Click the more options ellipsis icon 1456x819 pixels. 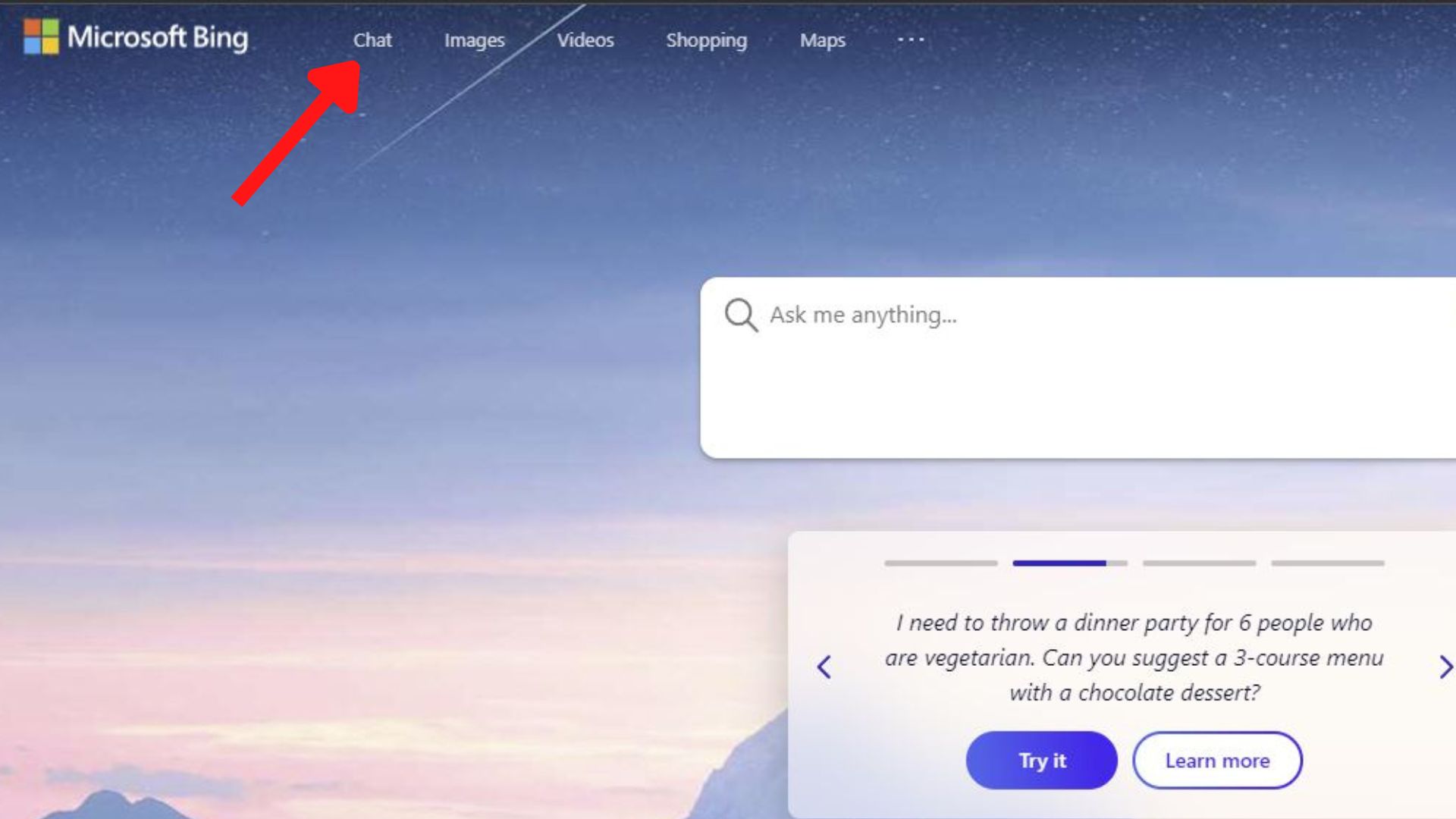click(x=911, y=40)
